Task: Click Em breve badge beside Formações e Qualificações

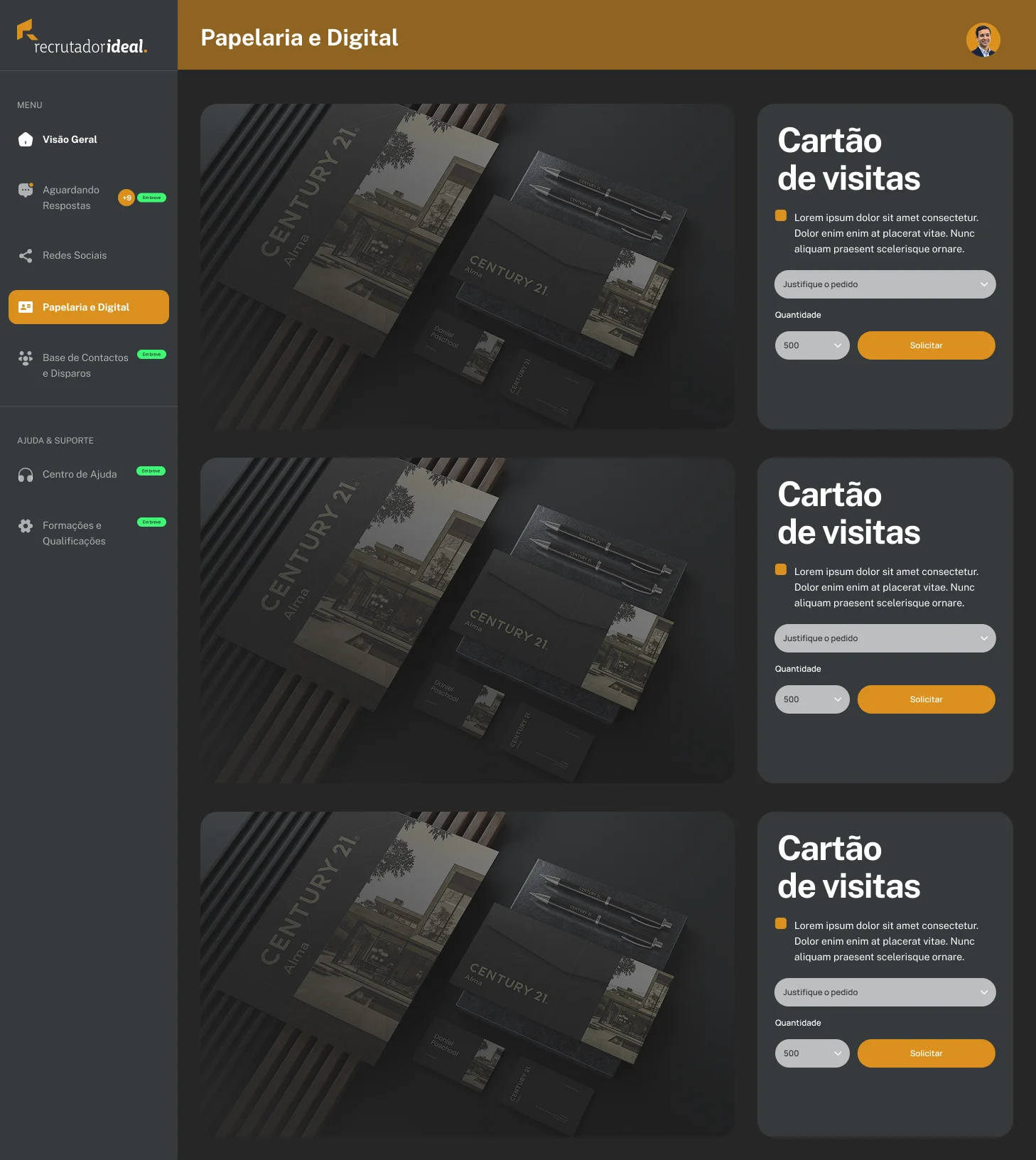Action: click(151, 522)
